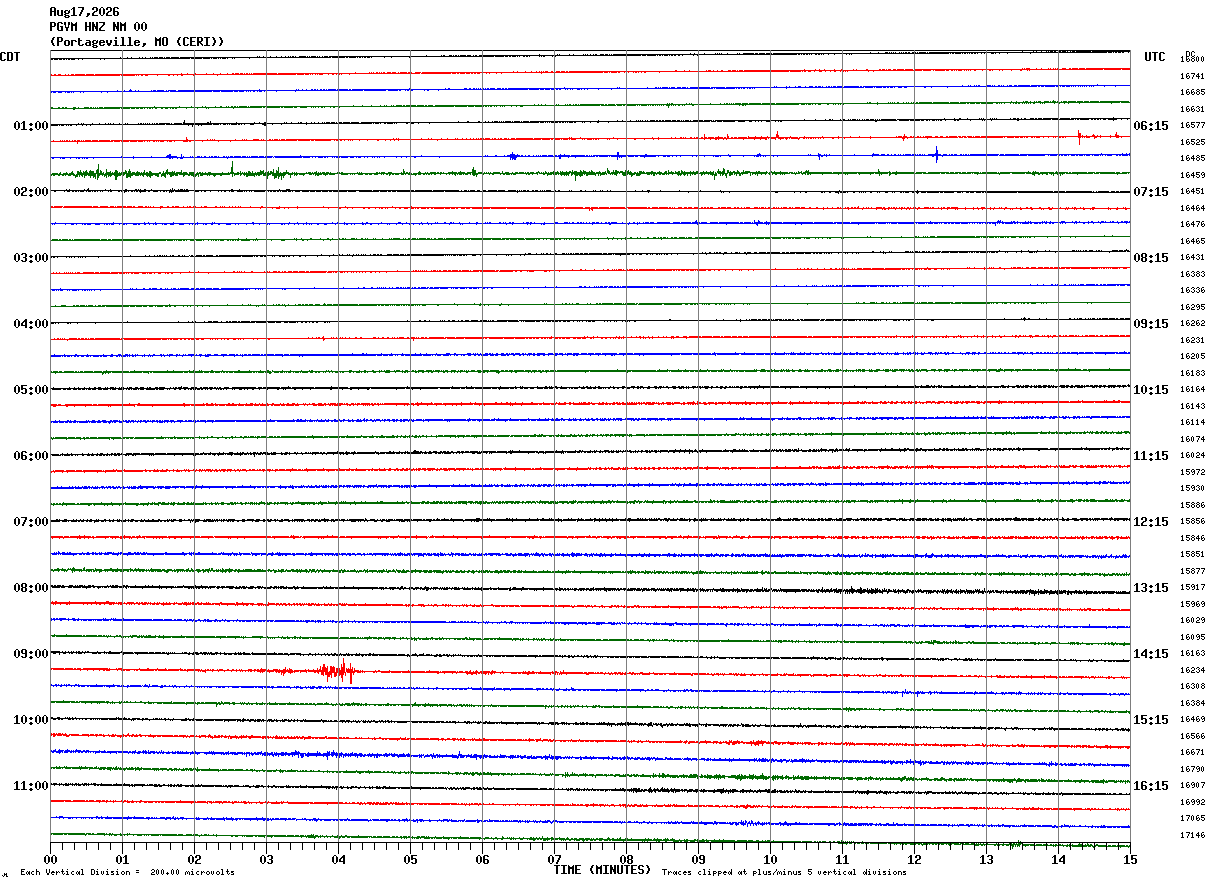Click the CDT column header

pos(10,57)
